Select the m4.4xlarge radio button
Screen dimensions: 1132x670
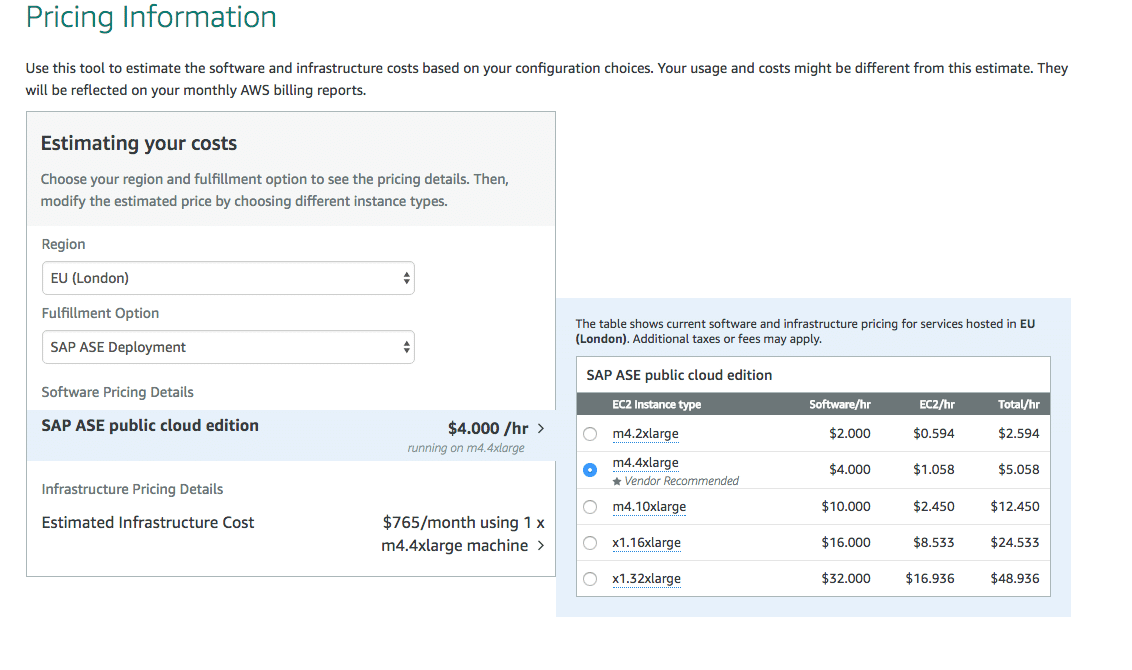pyautogui.click(x=590, y=470)
